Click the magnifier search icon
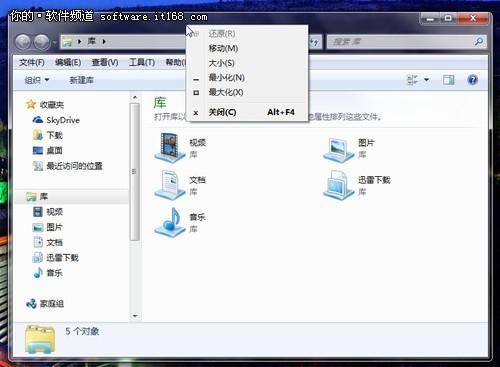Viewport: 500px width, 367px height. (479, 42)
